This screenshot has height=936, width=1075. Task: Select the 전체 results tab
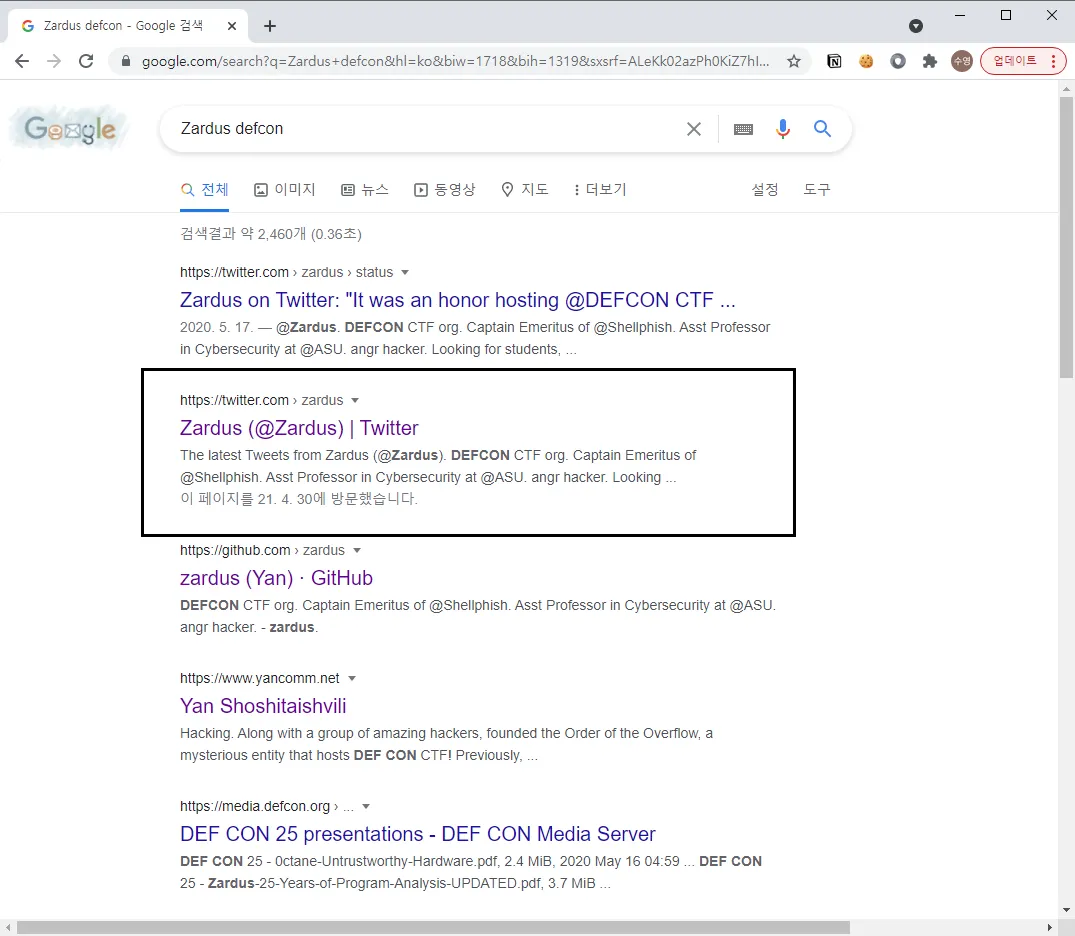(204, 190)
